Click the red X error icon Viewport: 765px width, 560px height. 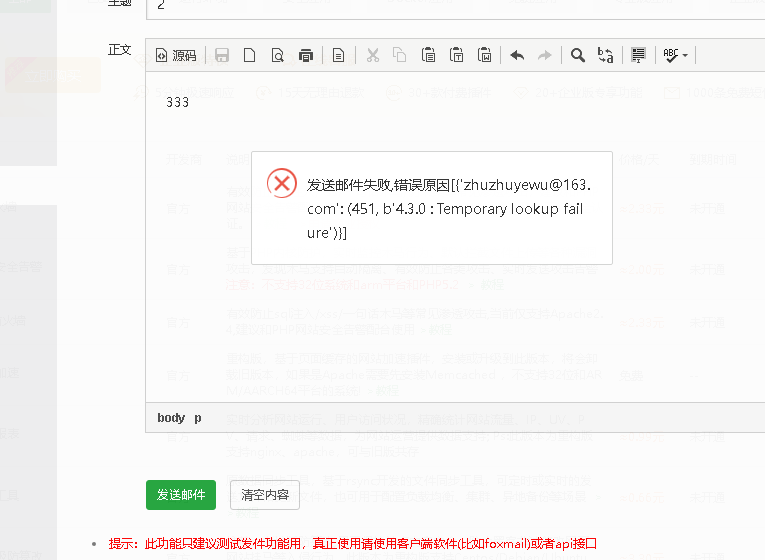(282, 183)
